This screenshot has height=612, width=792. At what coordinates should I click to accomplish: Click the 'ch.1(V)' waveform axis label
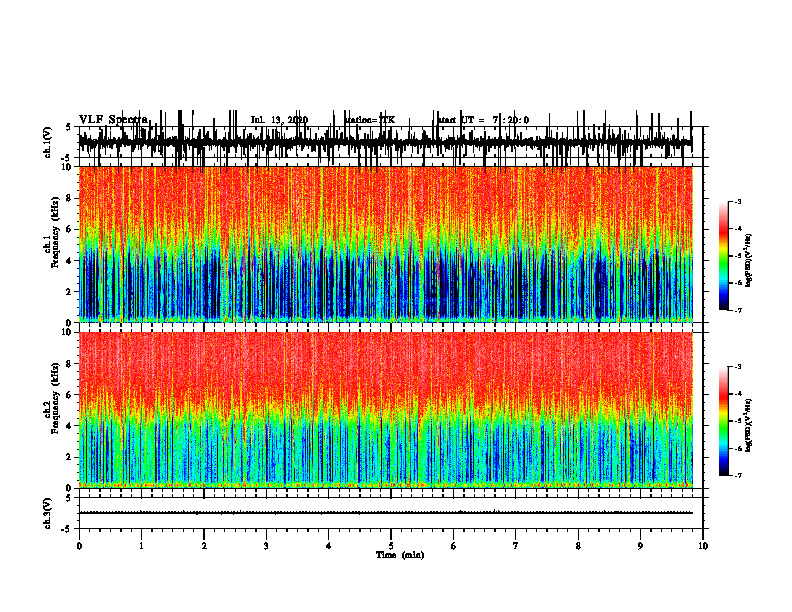coord(48,142)
